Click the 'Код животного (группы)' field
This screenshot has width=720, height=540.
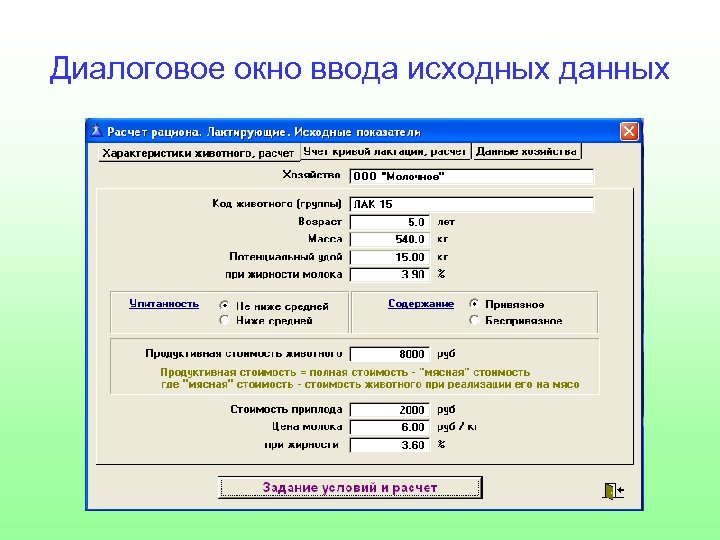472,204
